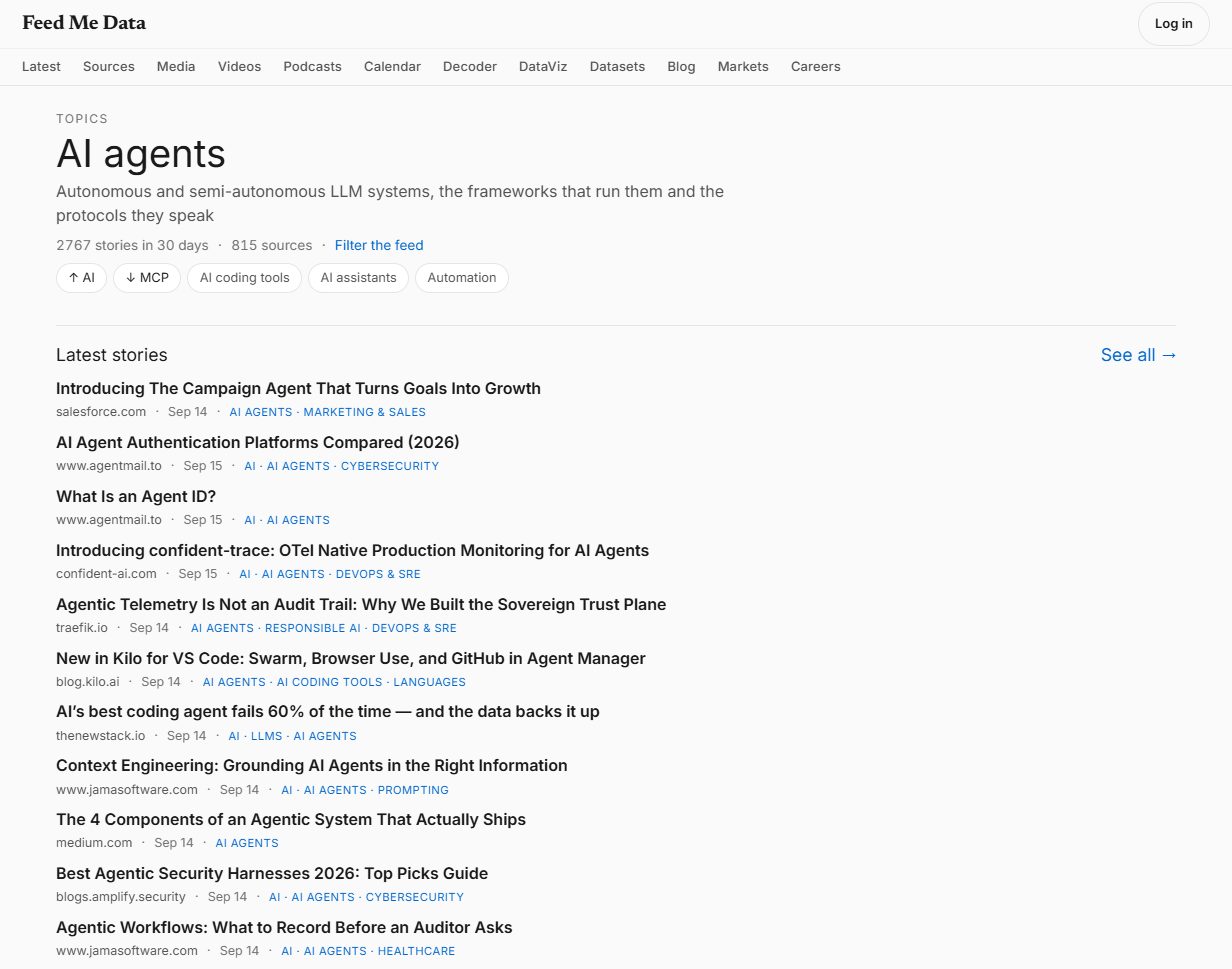Screen dimensions: 1232x969
Task: Open the DataViz nav item
Action: (543, 66)
